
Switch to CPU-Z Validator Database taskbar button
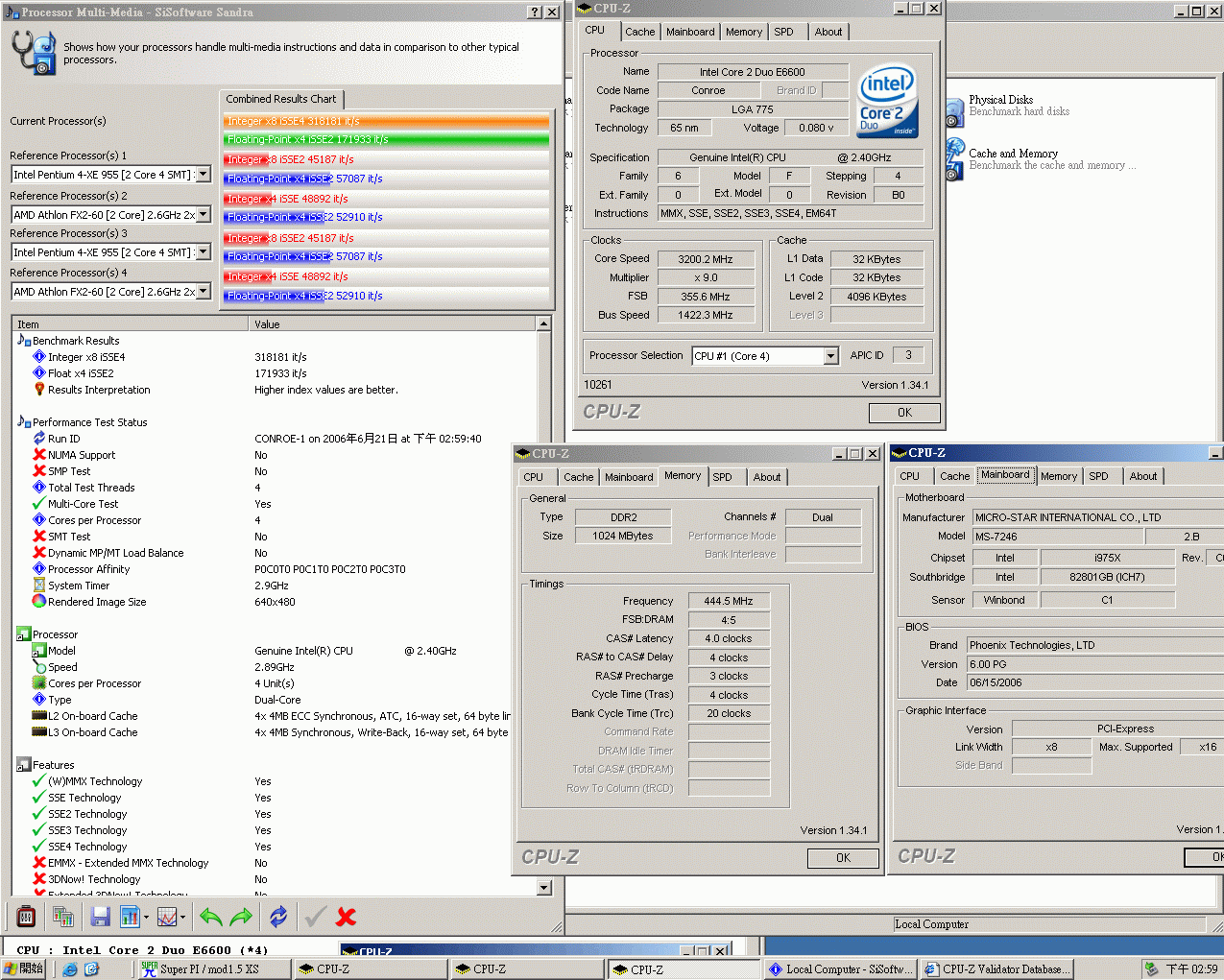pyautogui.click(x=996, y=969)
